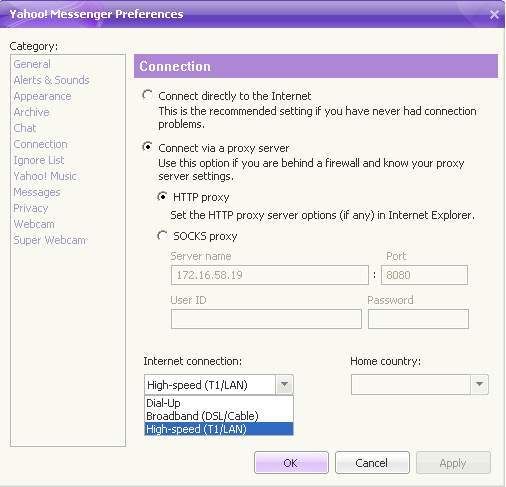Screen dimensions: 506x487
Task: Open the Appearance category
Action: click(42, 96)
